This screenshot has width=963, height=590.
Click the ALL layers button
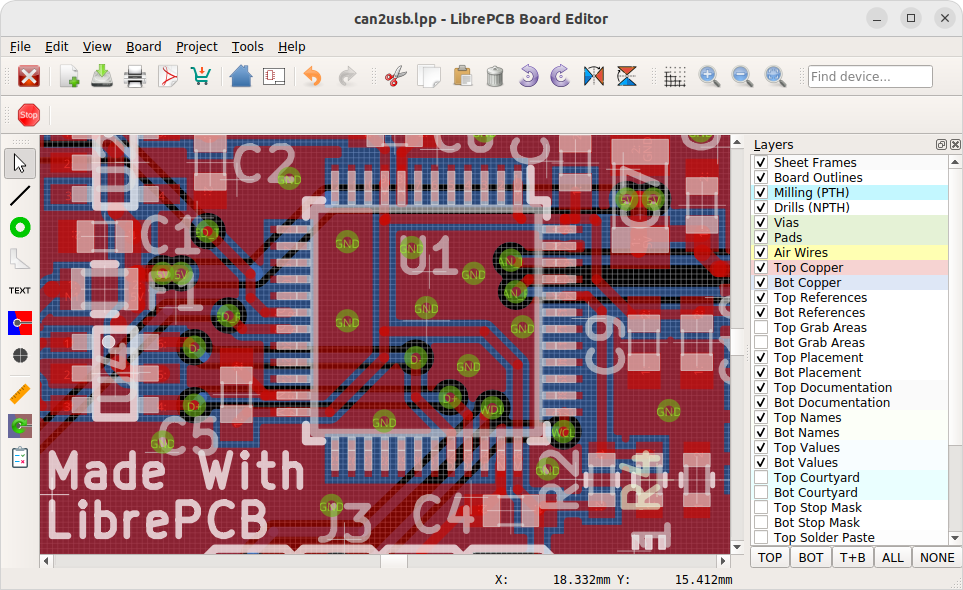[892, 557]
